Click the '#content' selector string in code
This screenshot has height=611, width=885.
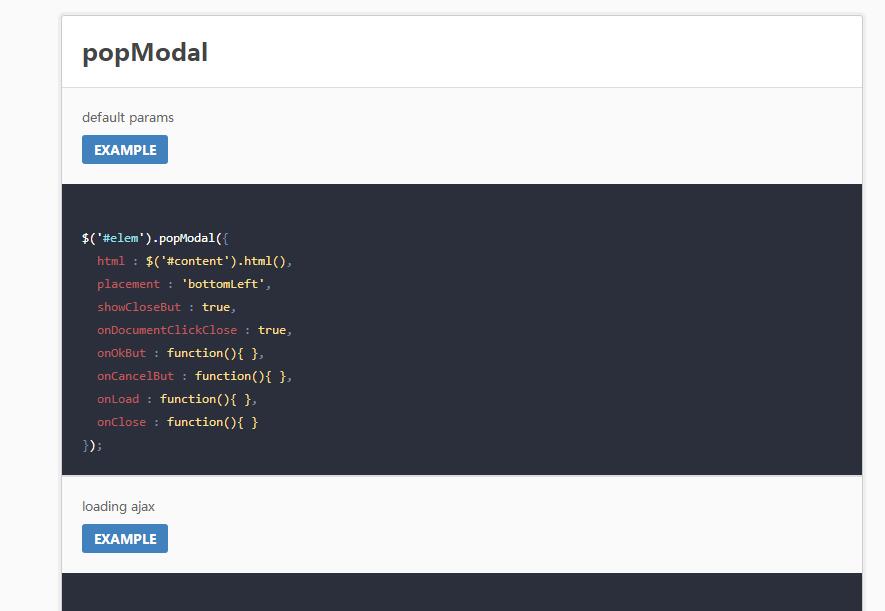coord(198,261)
